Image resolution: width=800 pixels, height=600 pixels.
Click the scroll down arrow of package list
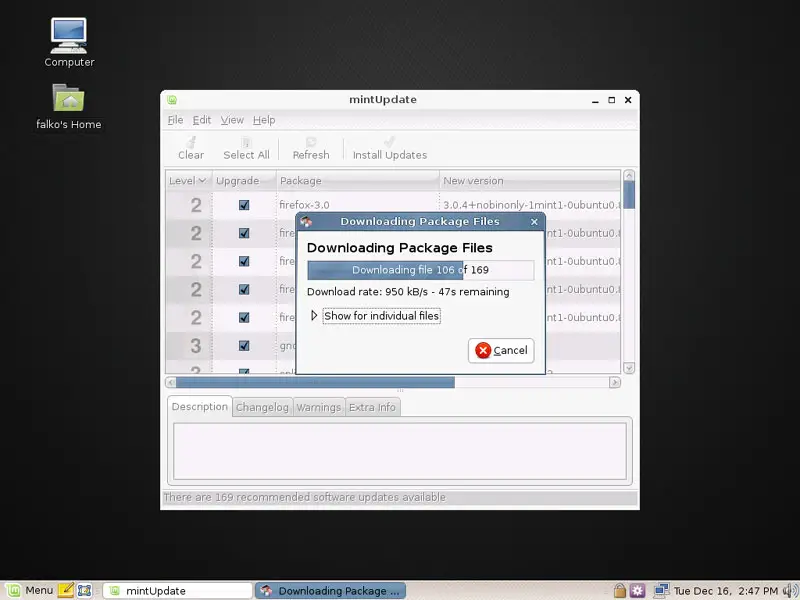tap(629, 368)
